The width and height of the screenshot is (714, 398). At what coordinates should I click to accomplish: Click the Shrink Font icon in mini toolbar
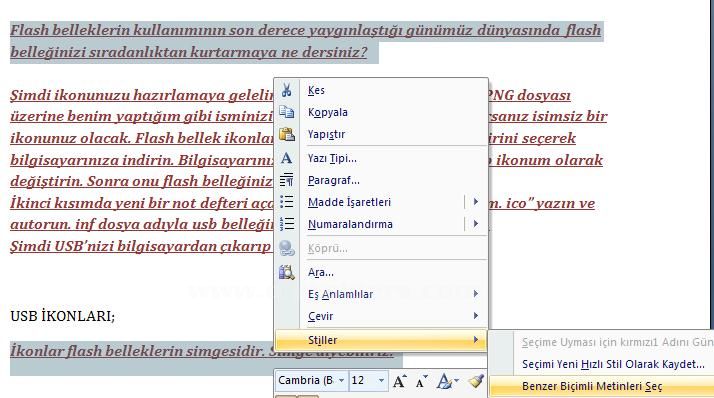point(422,381)
